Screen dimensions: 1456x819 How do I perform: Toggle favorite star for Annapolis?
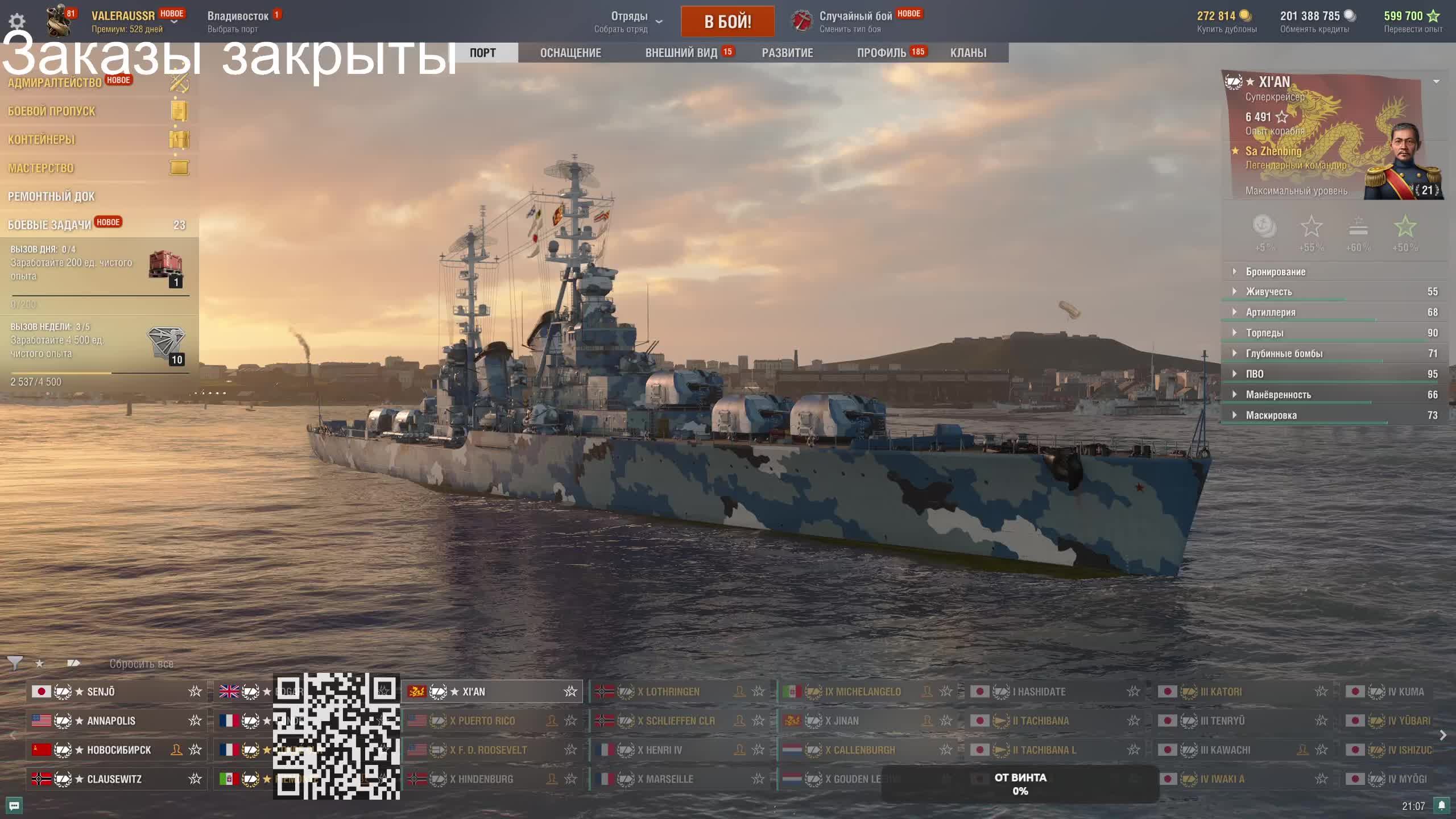click(x=195, y=721)
